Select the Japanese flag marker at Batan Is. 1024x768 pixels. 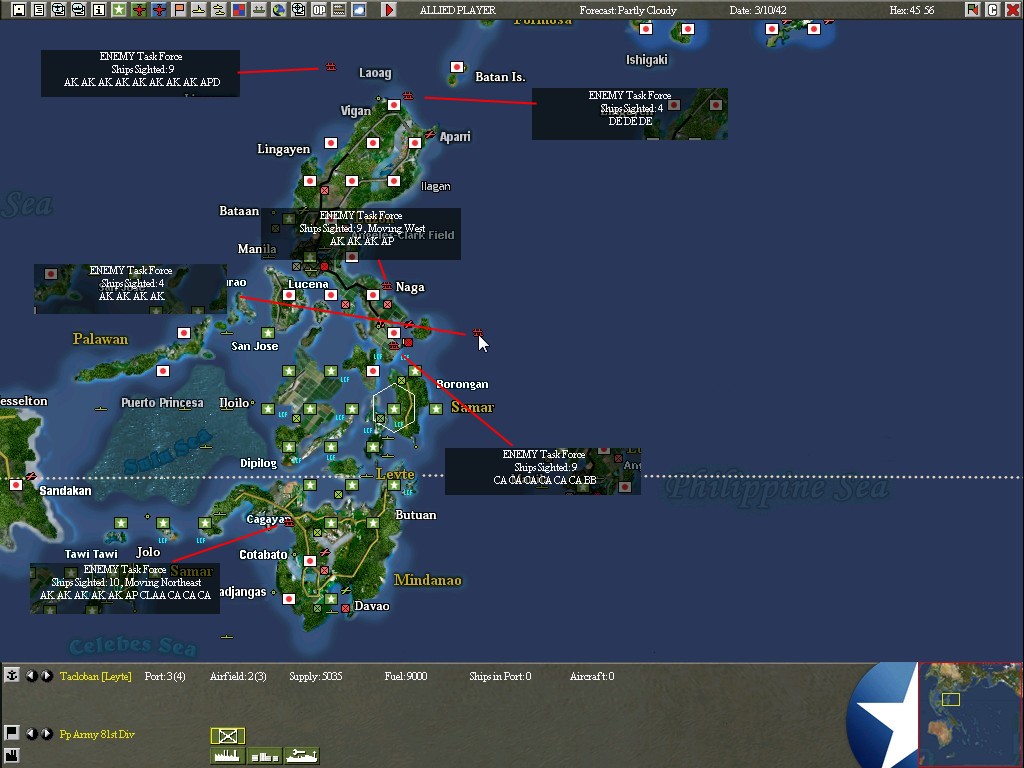click(456, 67)
